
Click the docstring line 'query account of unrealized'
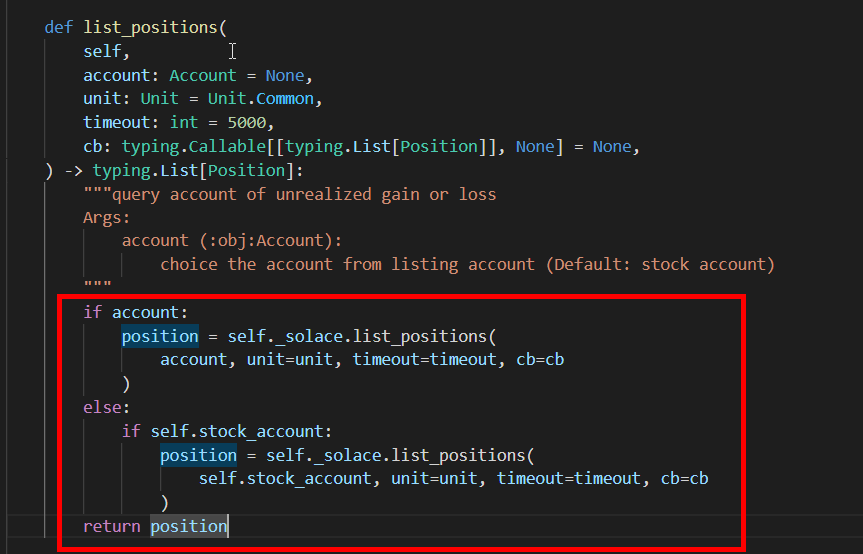(x=242, y=194)
